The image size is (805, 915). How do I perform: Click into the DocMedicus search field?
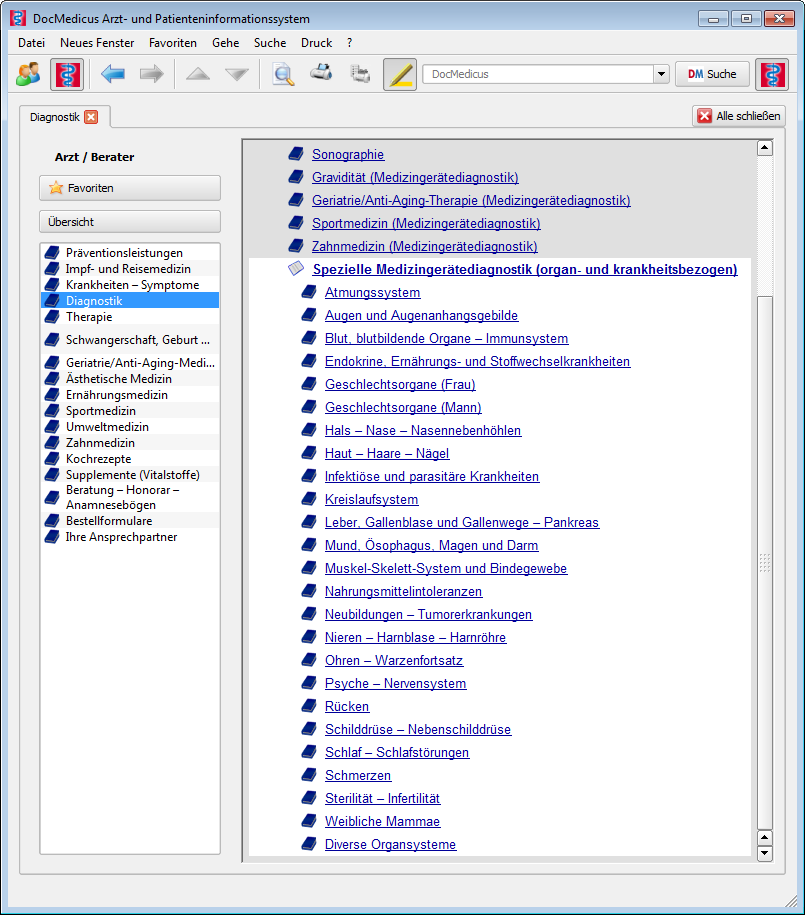(538, 74)
